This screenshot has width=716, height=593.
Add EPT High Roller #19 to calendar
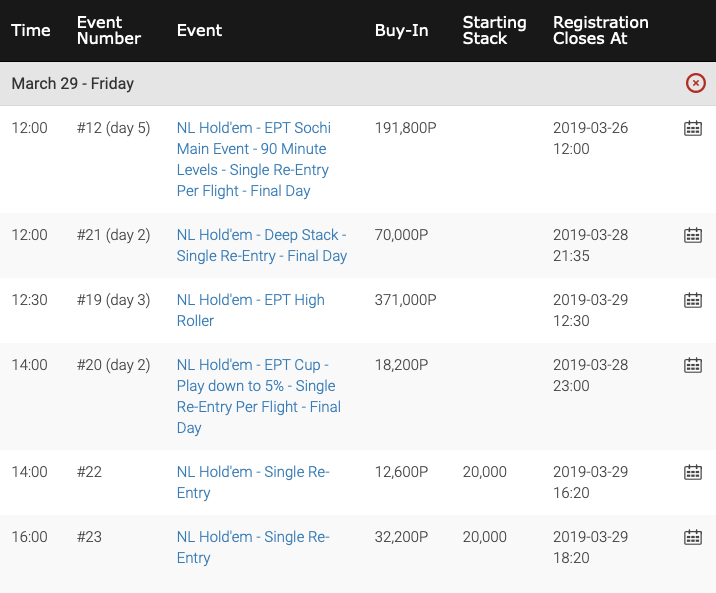pos(693,300)
